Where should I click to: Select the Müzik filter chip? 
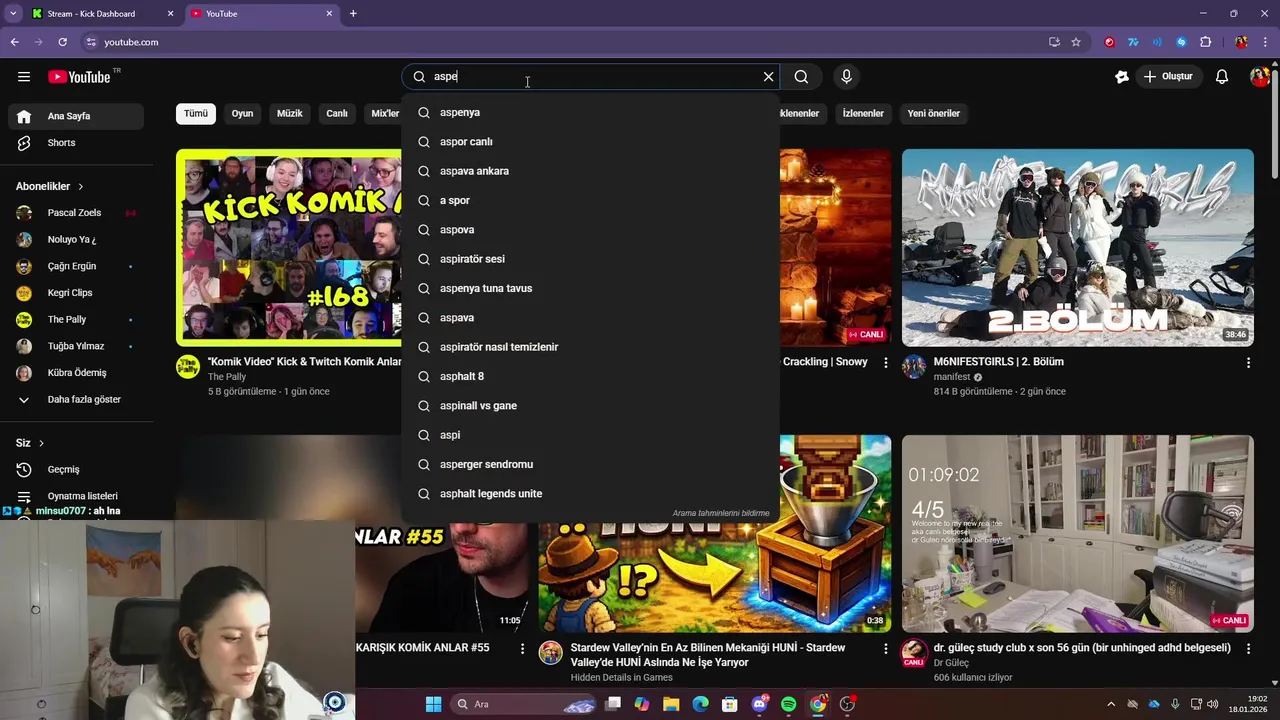(x=289, y=114)
